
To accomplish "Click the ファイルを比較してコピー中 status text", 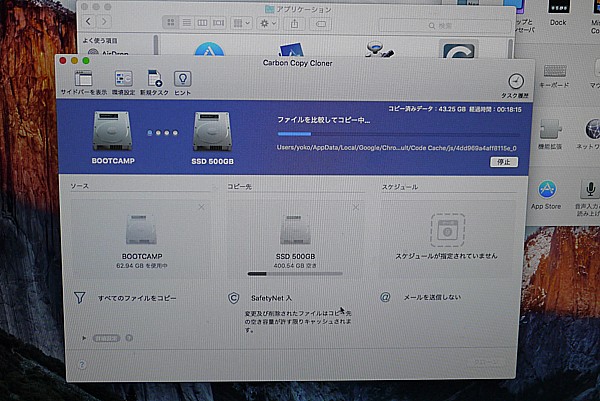I will pos(324,120).
